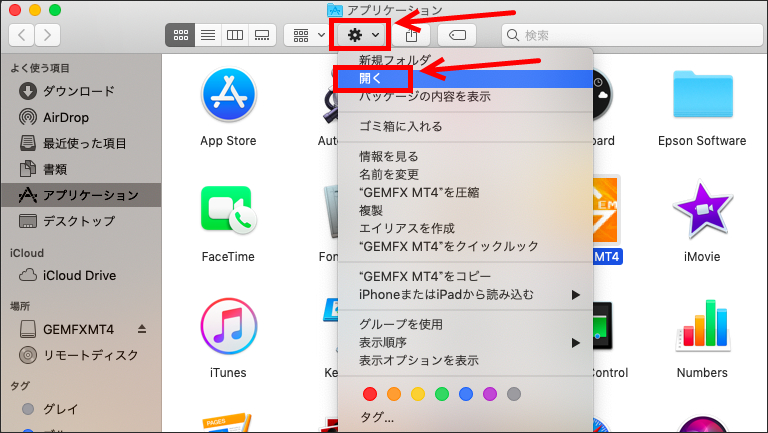768x433 pixels.
Task: Eject the GEMFXMT4 volume
Action: [x=142, y=329]
